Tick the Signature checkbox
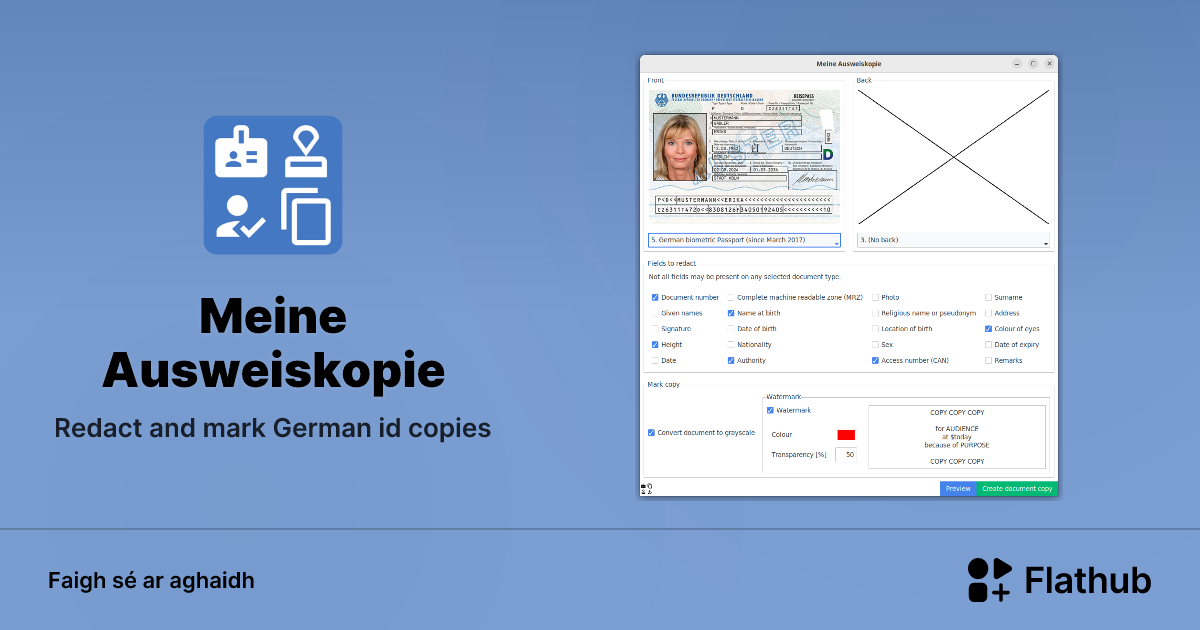The image size is (1200, 630). coord(655,329)
